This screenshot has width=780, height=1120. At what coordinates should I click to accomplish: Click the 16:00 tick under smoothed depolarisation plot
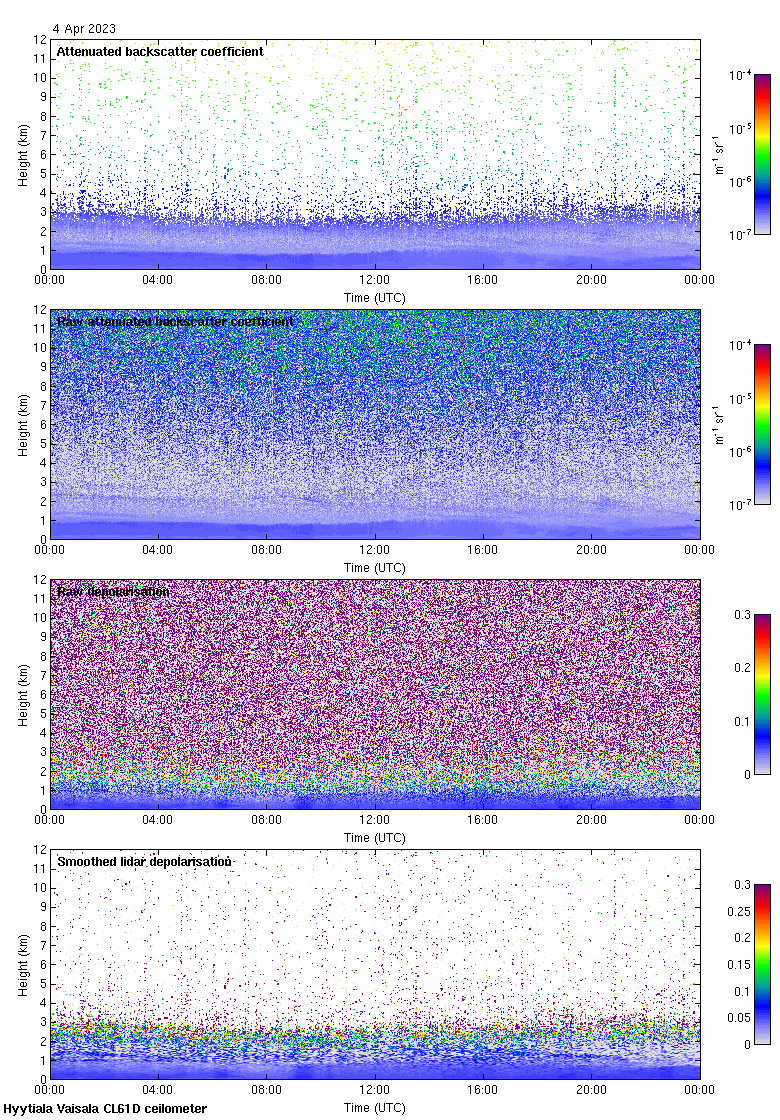click(483, 1090)
